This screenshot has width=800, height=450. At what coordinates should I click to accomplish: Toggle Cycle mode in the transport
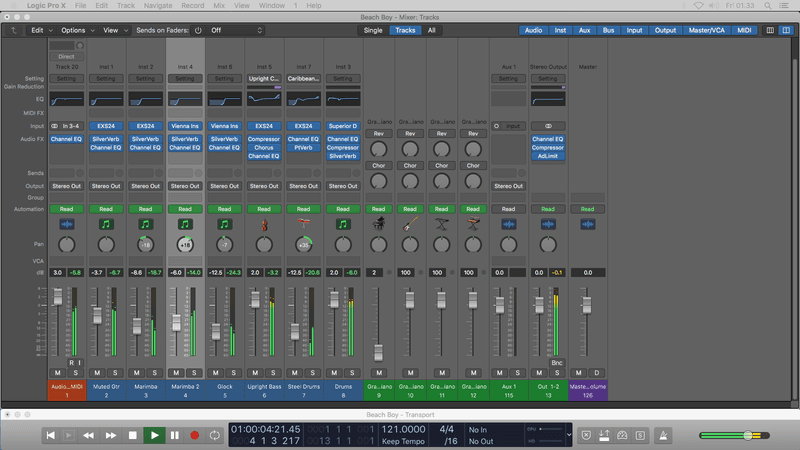(x=215, y=435)
